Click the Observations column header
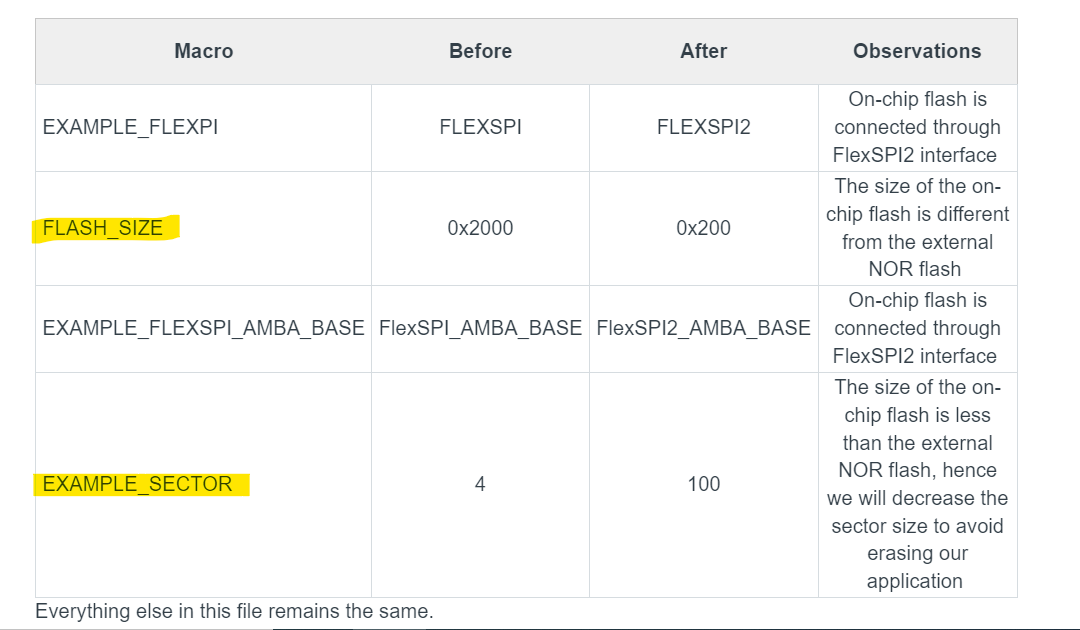This screenshot has width=1080, height=630. [917, 51]
